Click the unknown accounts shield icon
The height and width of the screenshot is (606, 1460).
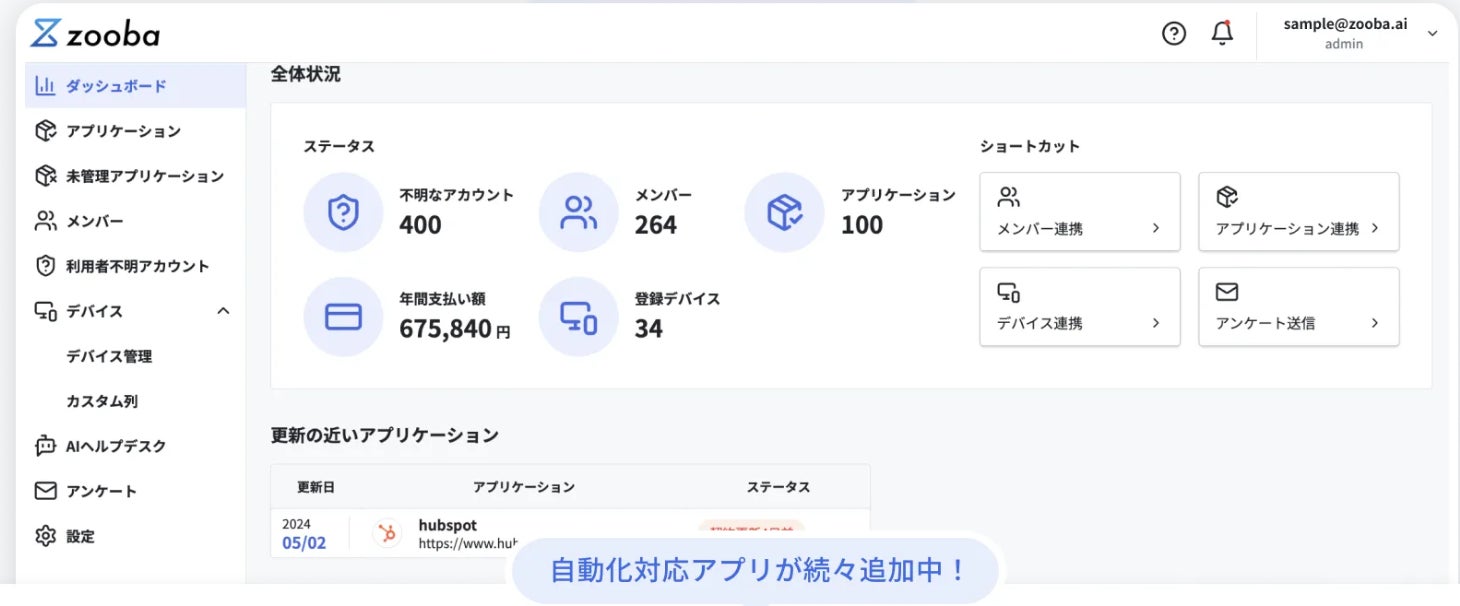[x=343, y=212]
